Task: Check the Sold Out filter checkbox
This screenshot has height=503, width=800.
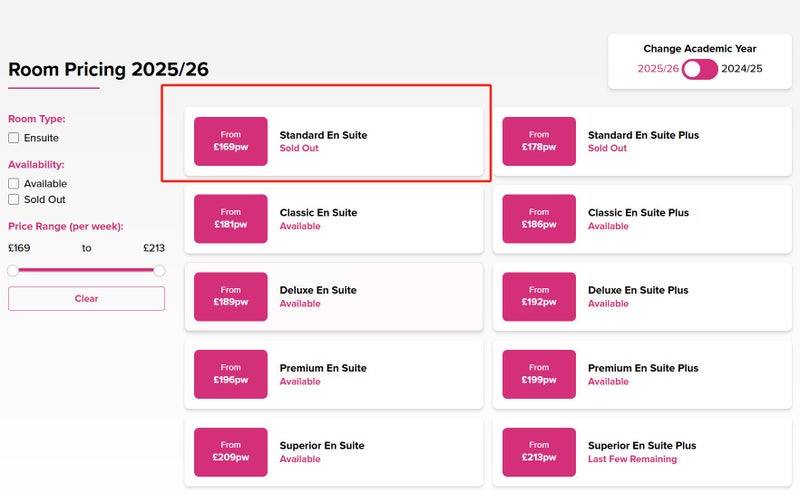Action: coord(14,200)
